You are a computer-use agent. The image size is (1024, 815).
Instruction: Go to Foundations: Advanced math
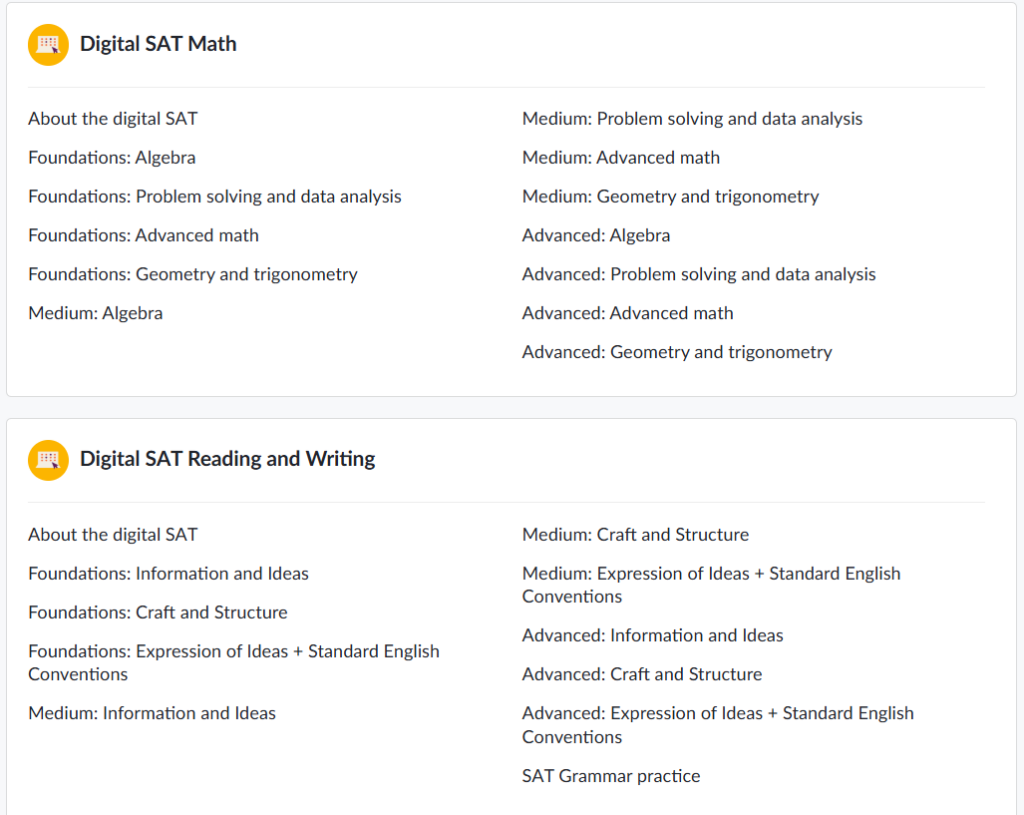(x=144, y=235)
